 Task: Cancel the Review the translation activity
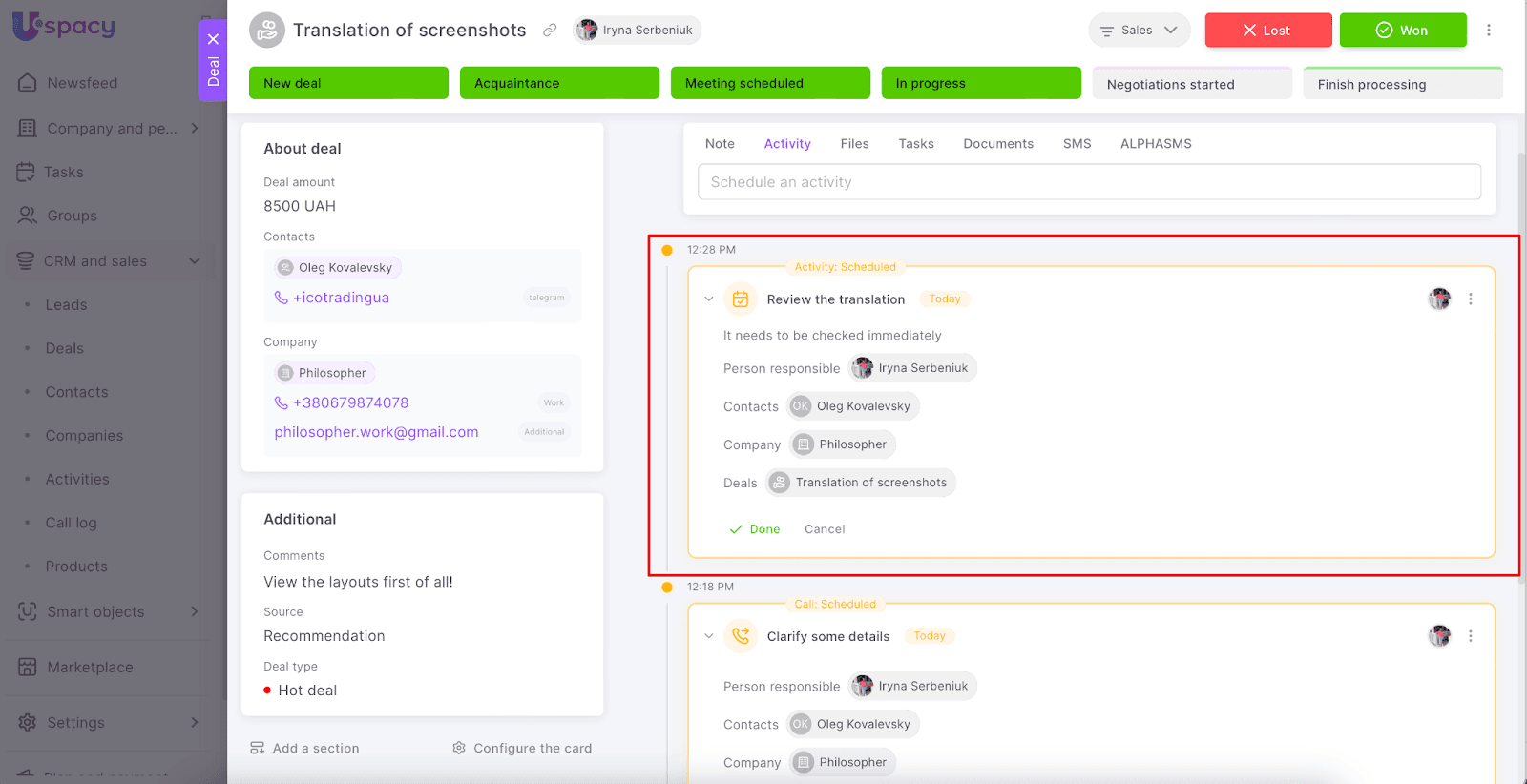[825, 529]
